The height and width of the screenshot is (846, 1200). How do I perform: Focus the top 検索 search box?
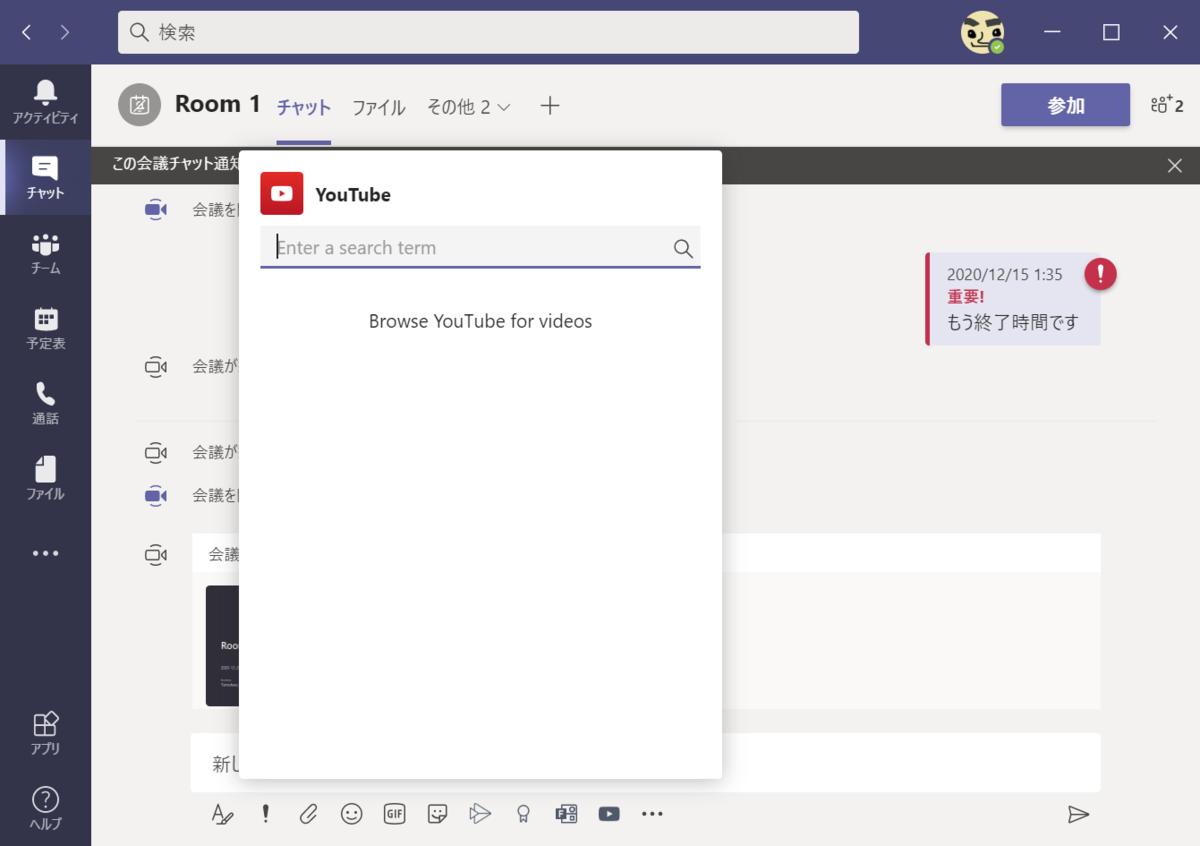pyautogui.click(x=488, y=32)
